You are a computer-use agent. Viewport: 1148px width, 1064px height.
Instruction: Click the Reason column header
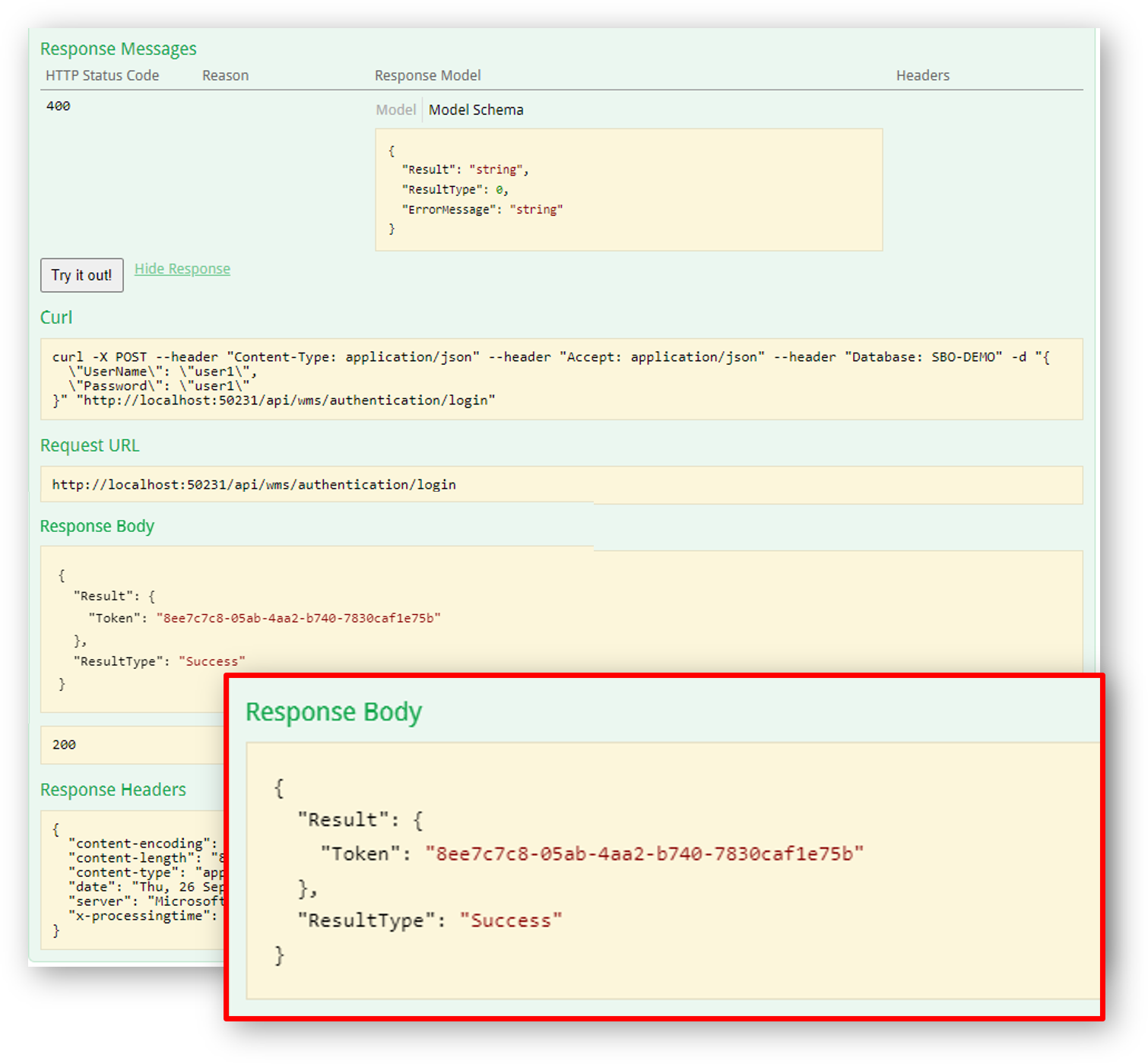pos(225,75)
